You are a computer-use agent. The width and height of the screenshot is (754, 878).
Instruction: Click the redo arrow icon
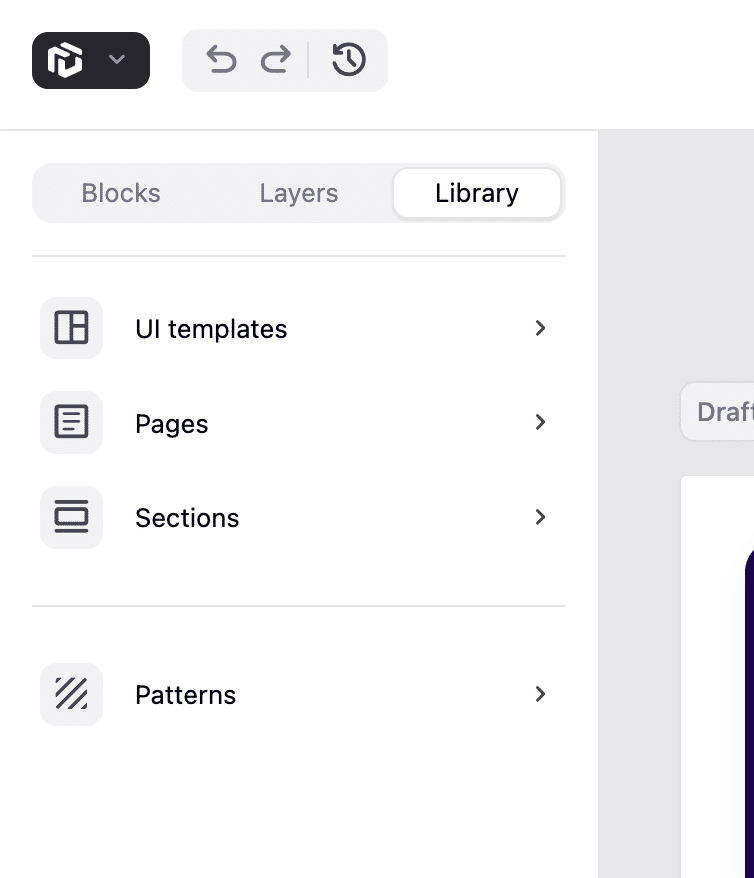[x=275, y=60]
